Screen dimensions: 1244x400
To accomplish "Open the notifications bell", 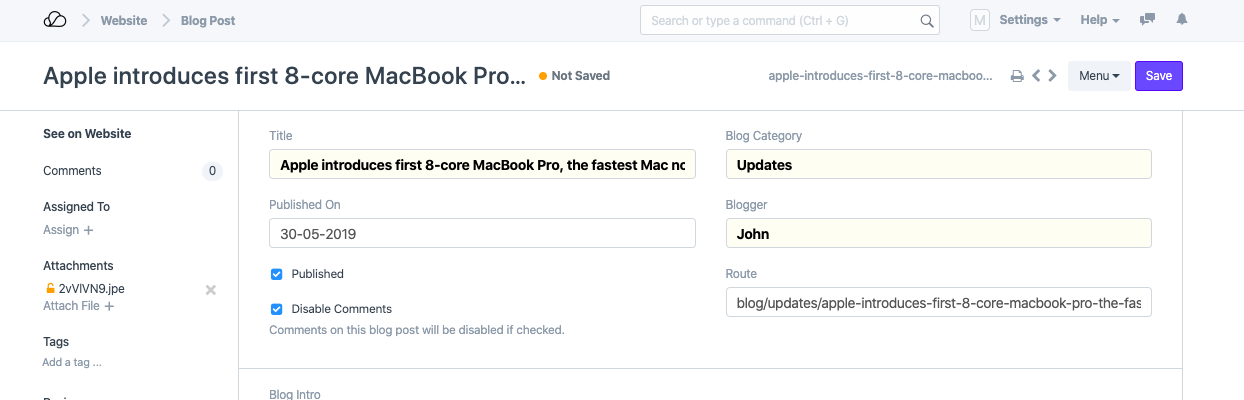I will [1182, 20].
